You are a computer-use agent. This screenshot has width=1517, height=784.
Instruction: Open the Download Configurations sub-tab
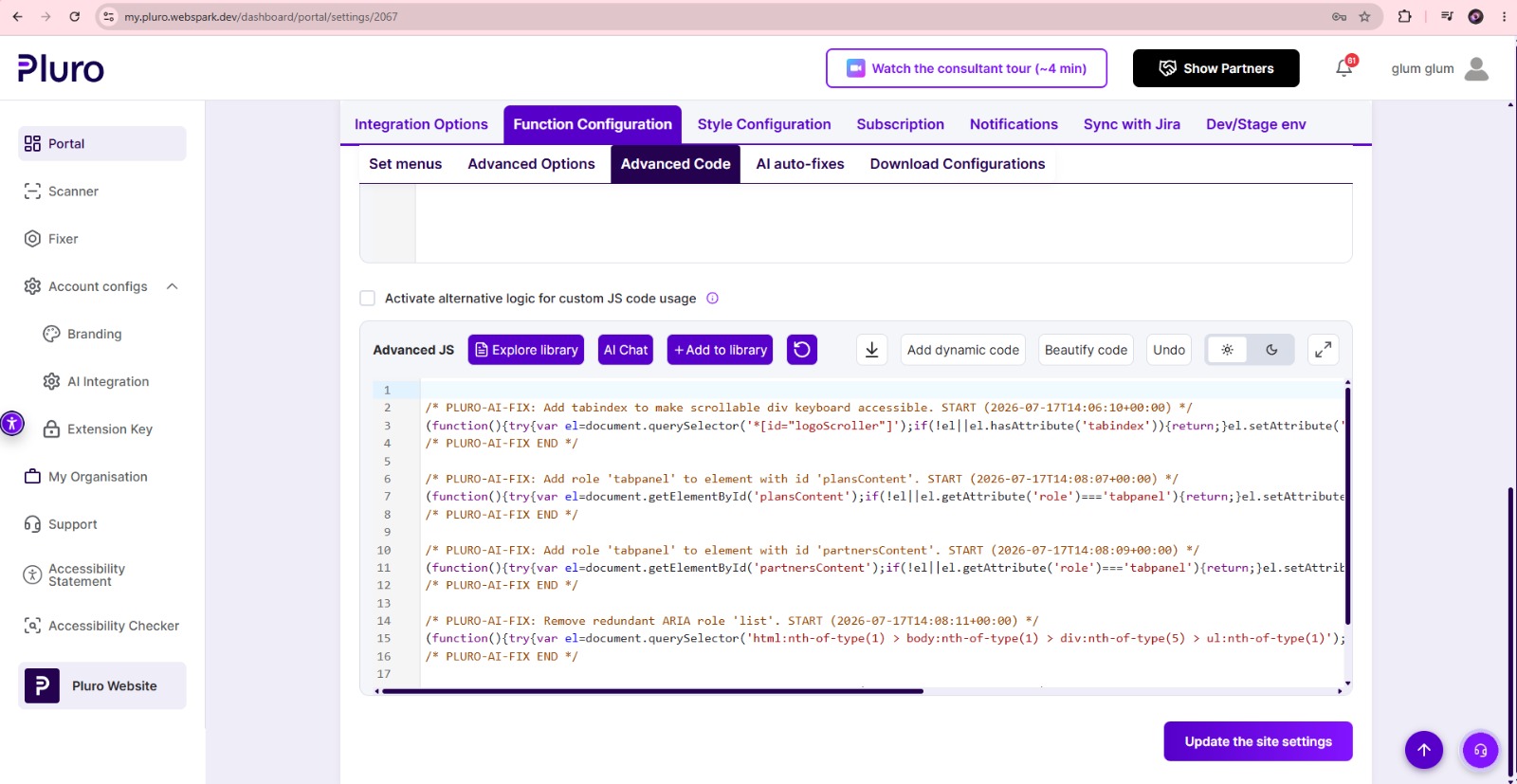point(958,164)
